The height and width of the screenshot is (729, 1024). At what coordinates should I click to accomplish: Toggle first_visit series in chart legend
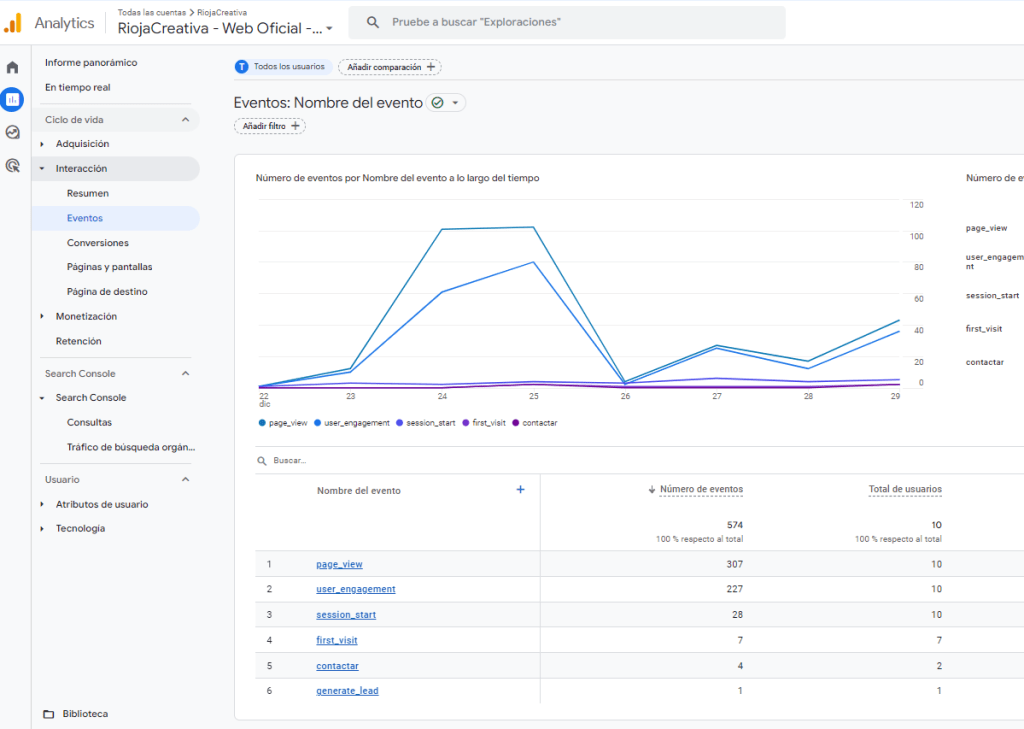tap(484, 423)
